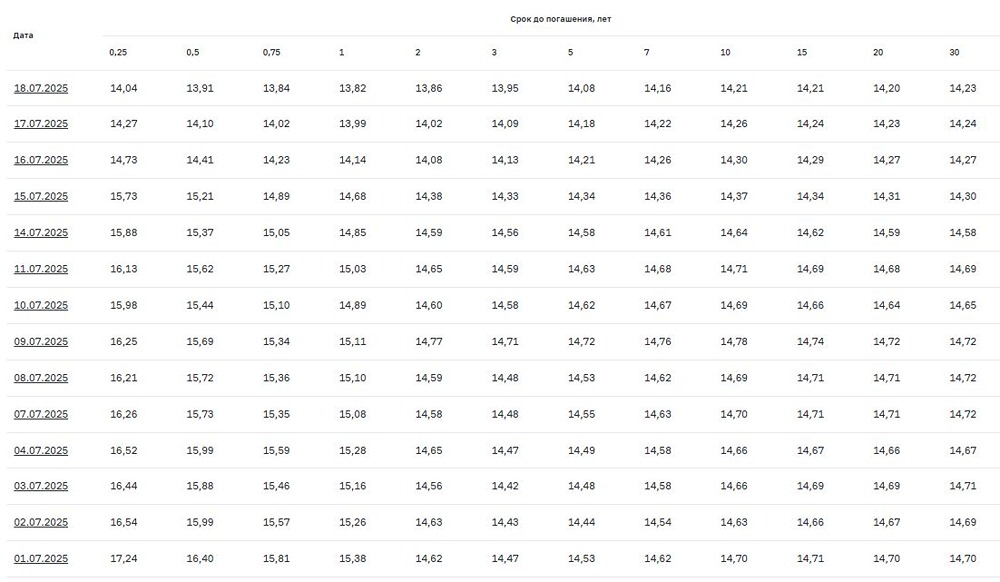
Task: Click the 11.07.2025 date link
Action: tap(41, 269)
